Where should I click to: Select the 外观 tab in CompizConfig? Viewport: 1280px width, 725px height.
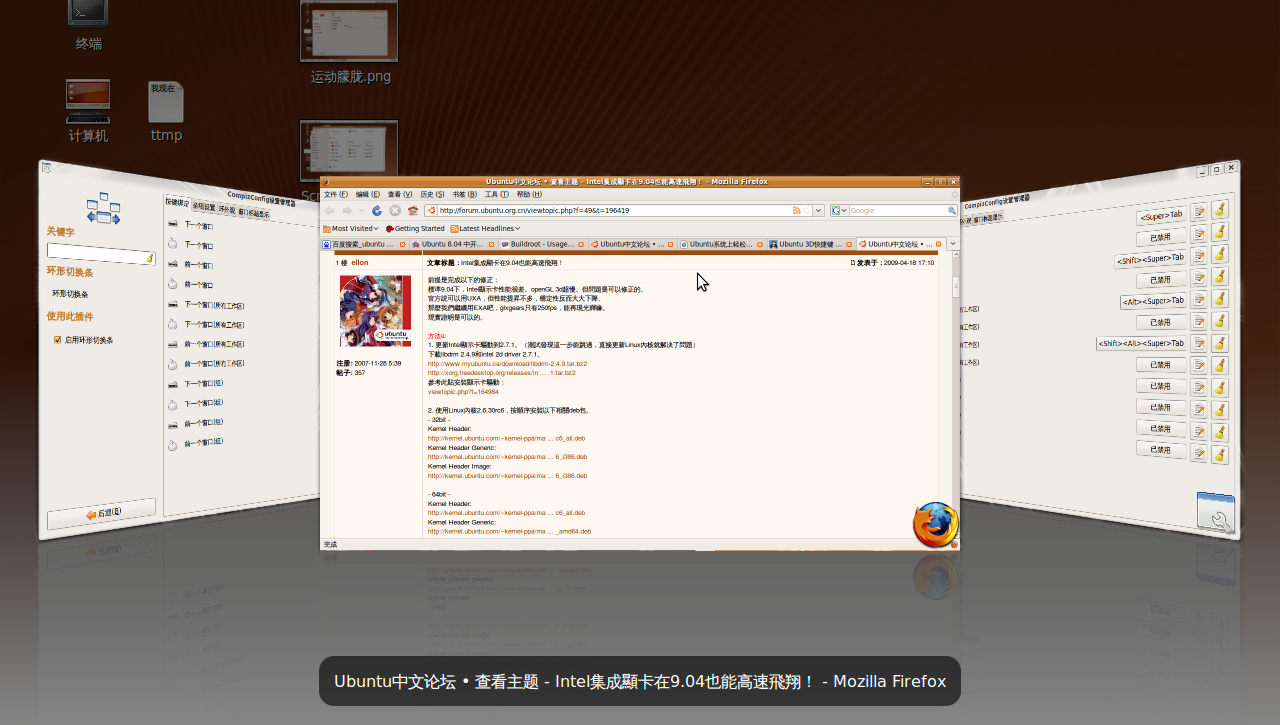226,210
